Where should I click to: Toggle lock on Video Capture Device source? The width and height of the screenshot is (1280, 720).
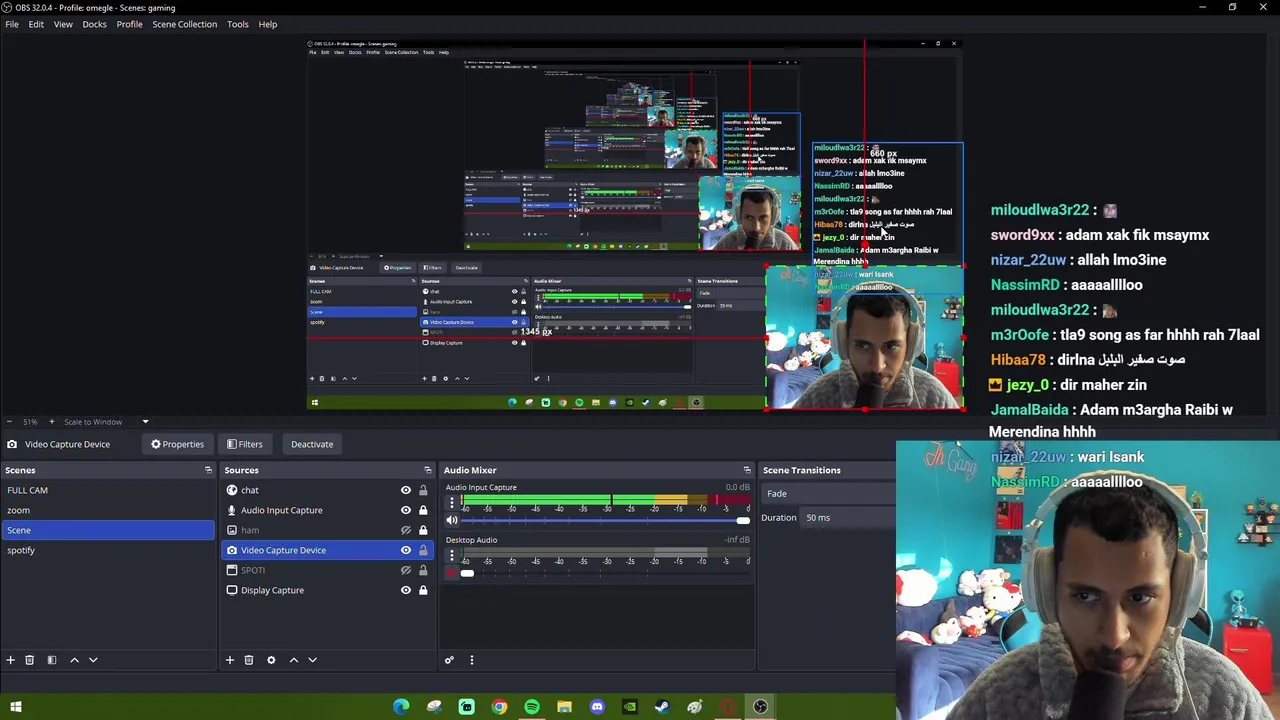tap(423, 550)
